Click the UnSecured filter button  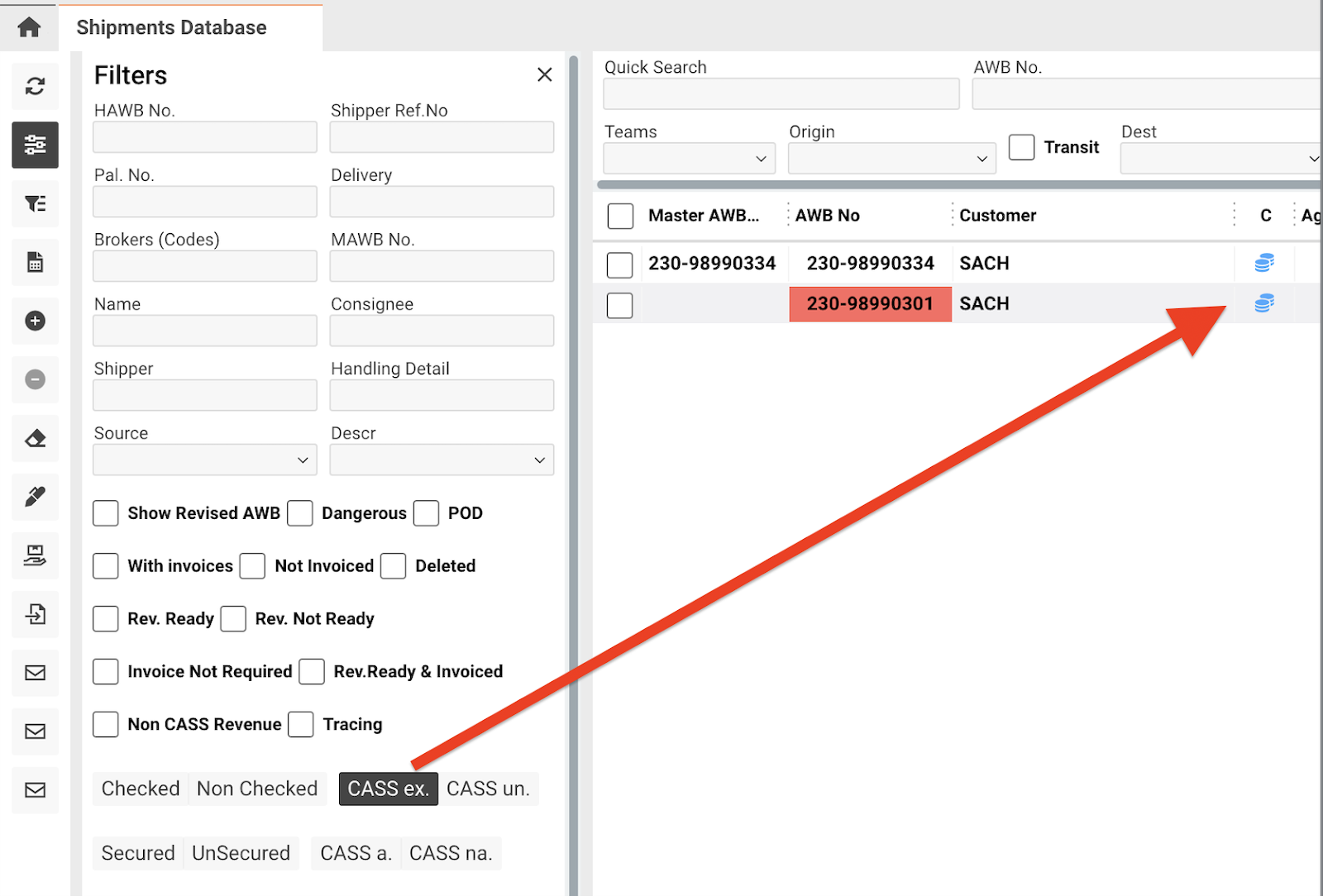click(241, 853)
